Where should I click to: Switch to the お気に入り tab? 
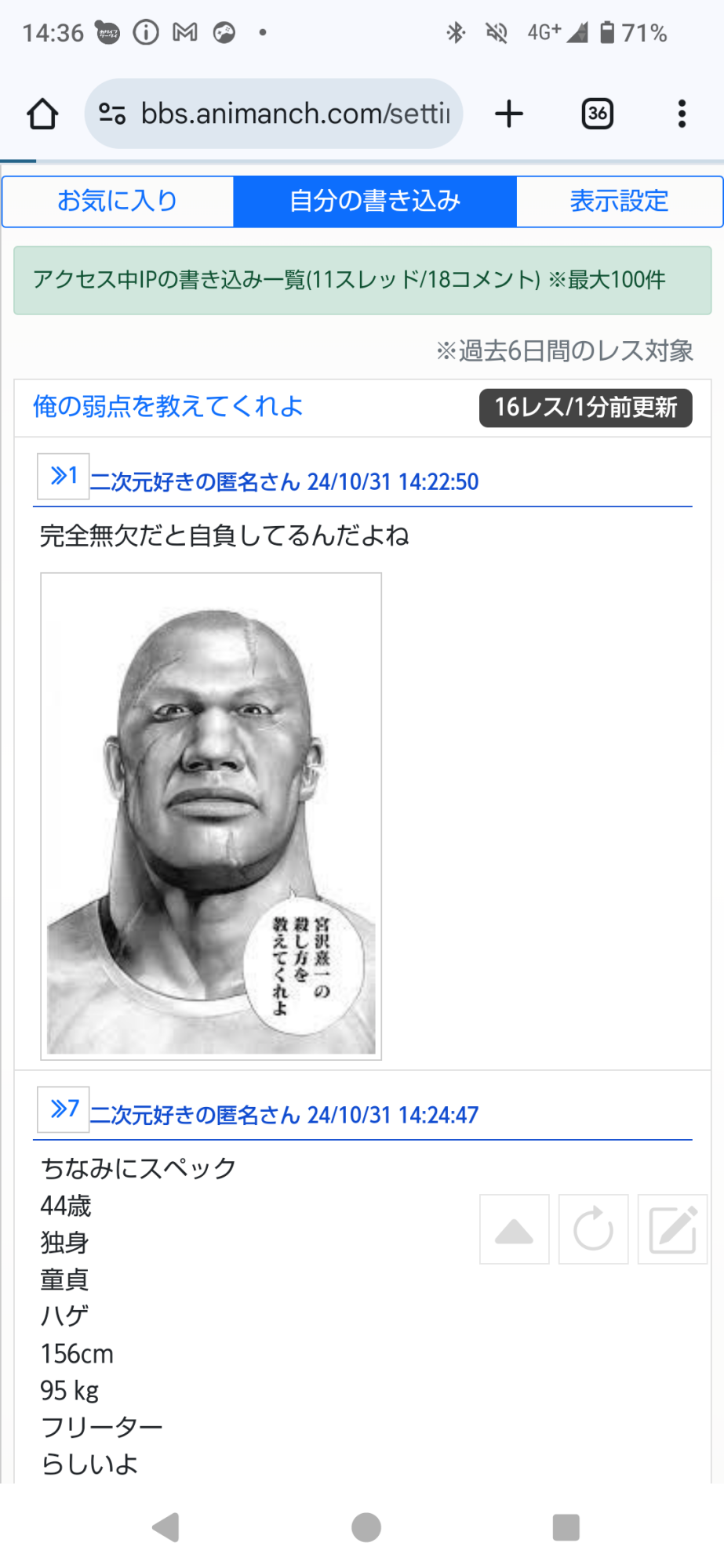tap(118, 201)
